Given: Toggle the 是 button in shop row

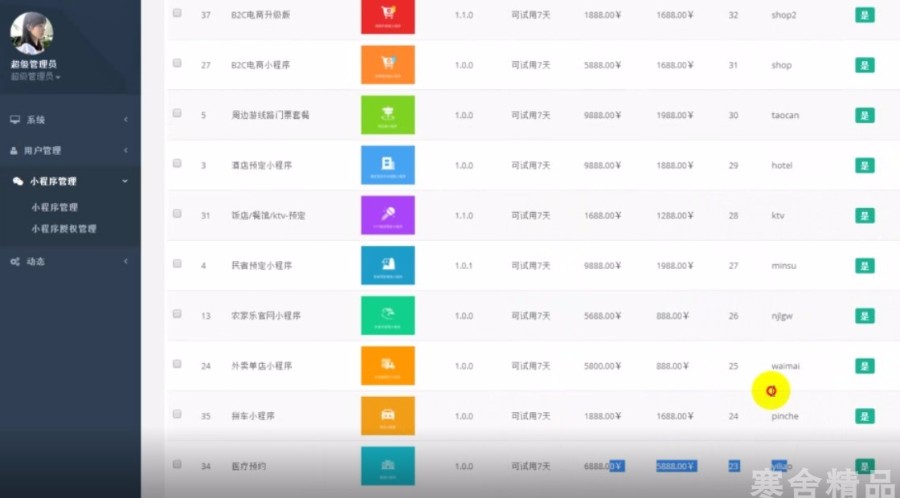Looking at the screenshot, I should tap(864, 65).
